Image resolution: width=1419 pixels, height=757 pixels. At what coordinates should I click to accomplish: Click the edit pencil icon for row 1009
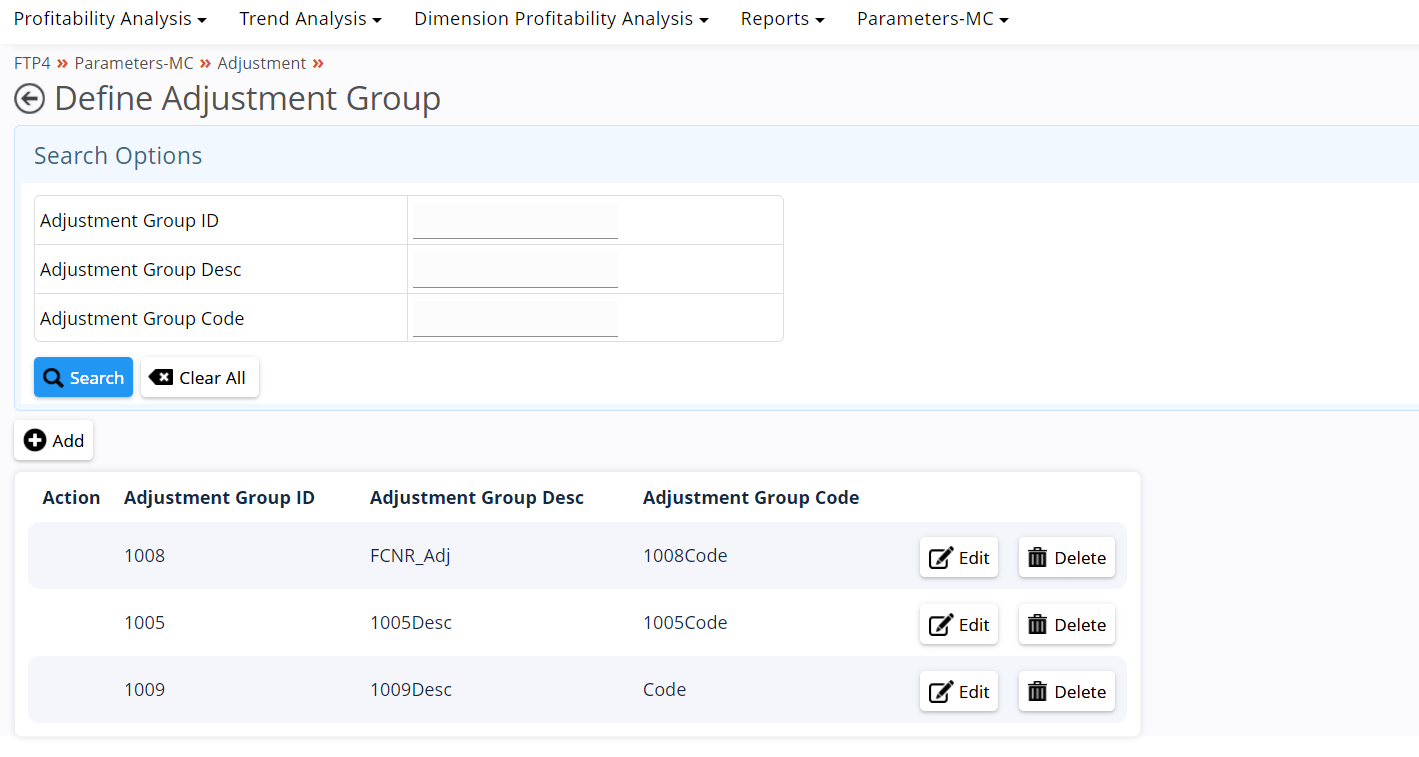pos(941,692)
